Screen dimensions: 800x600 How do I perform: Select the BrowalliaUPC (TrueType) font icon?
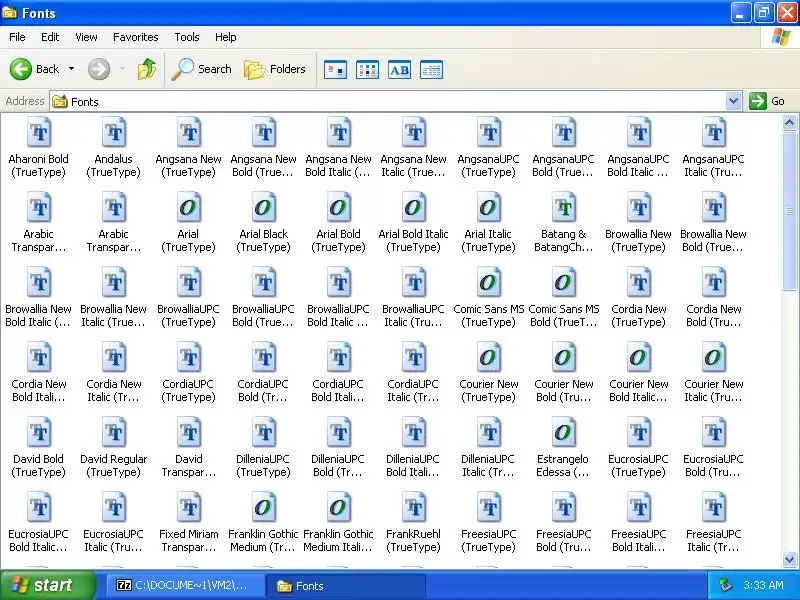189,283
